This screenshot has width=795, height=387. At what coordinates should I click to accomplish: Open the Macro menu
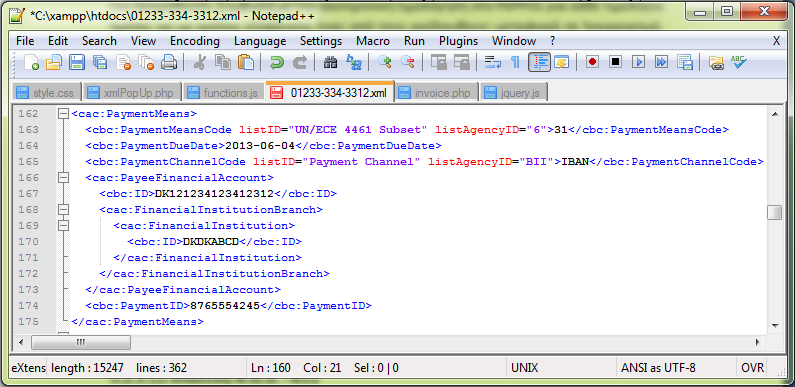(373, 41)
